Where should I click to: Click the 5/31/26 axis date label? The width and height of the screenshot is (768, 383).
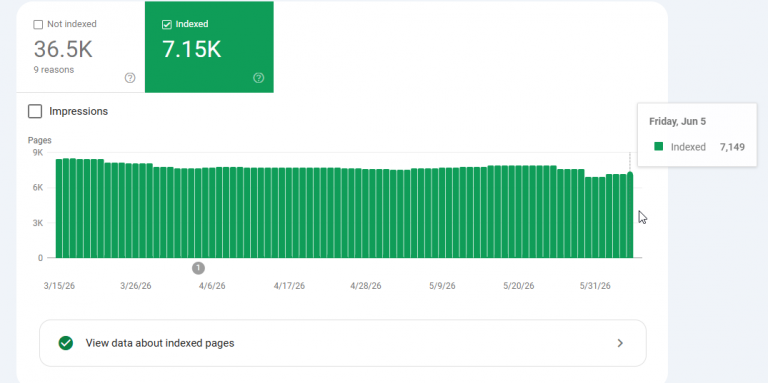click(x=595, y=286)
